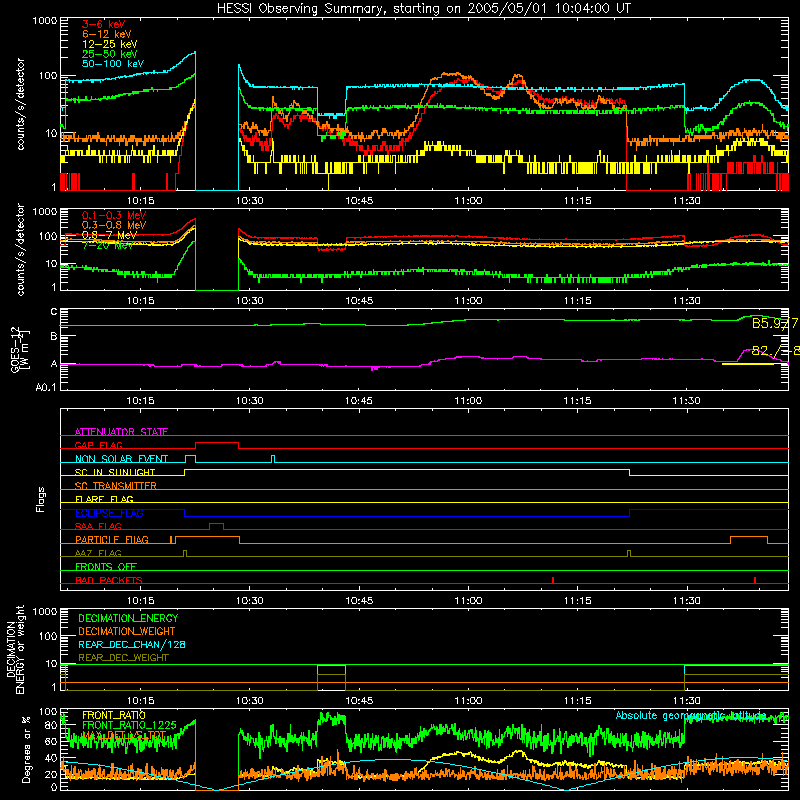The height and width of the screenshot is (800, 800).
Task: Click the 0.3-0.8 MeV legend label
Action: click(114, 225)
